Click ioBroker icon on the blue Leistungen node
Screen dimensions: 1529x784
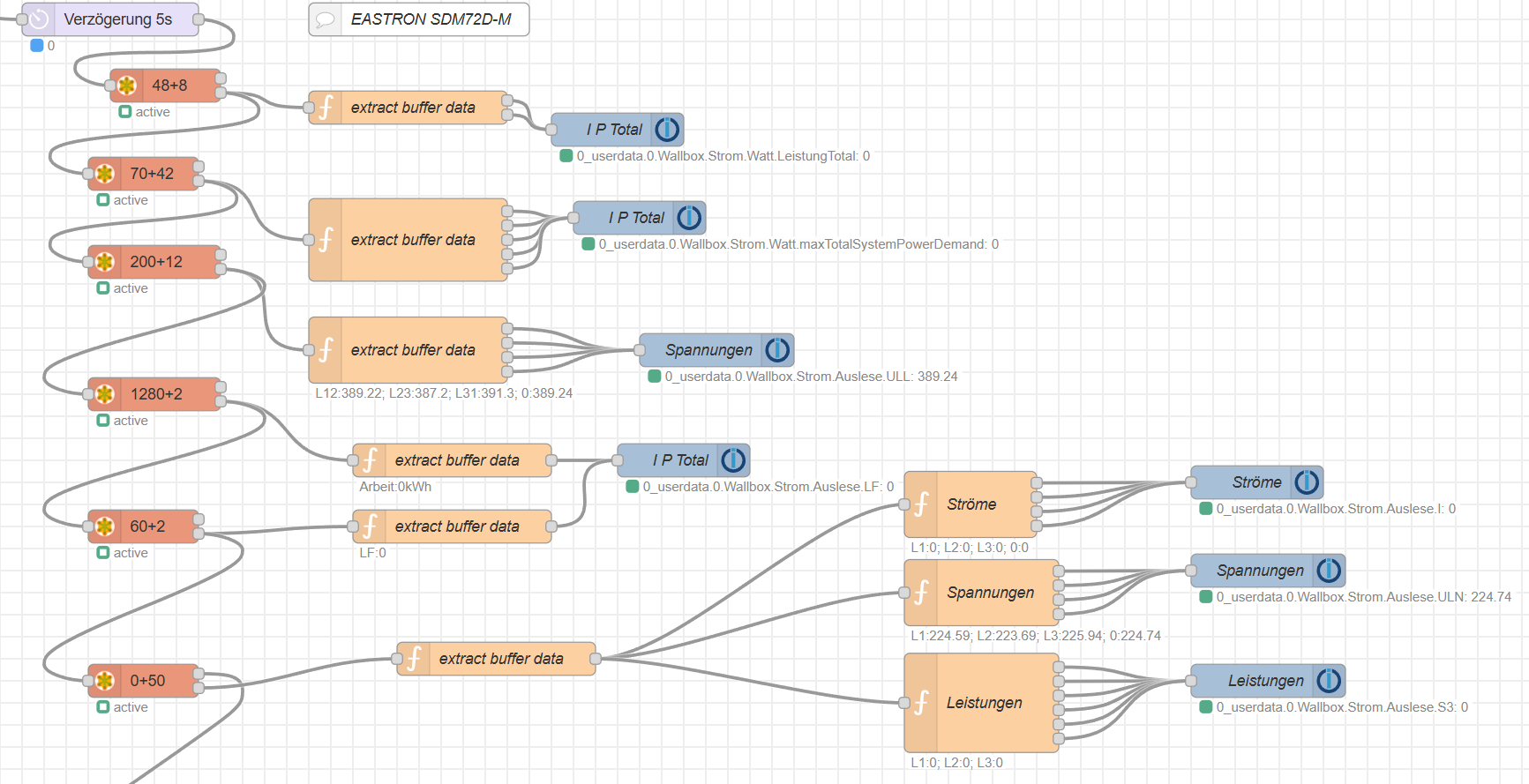(1330, 681)
